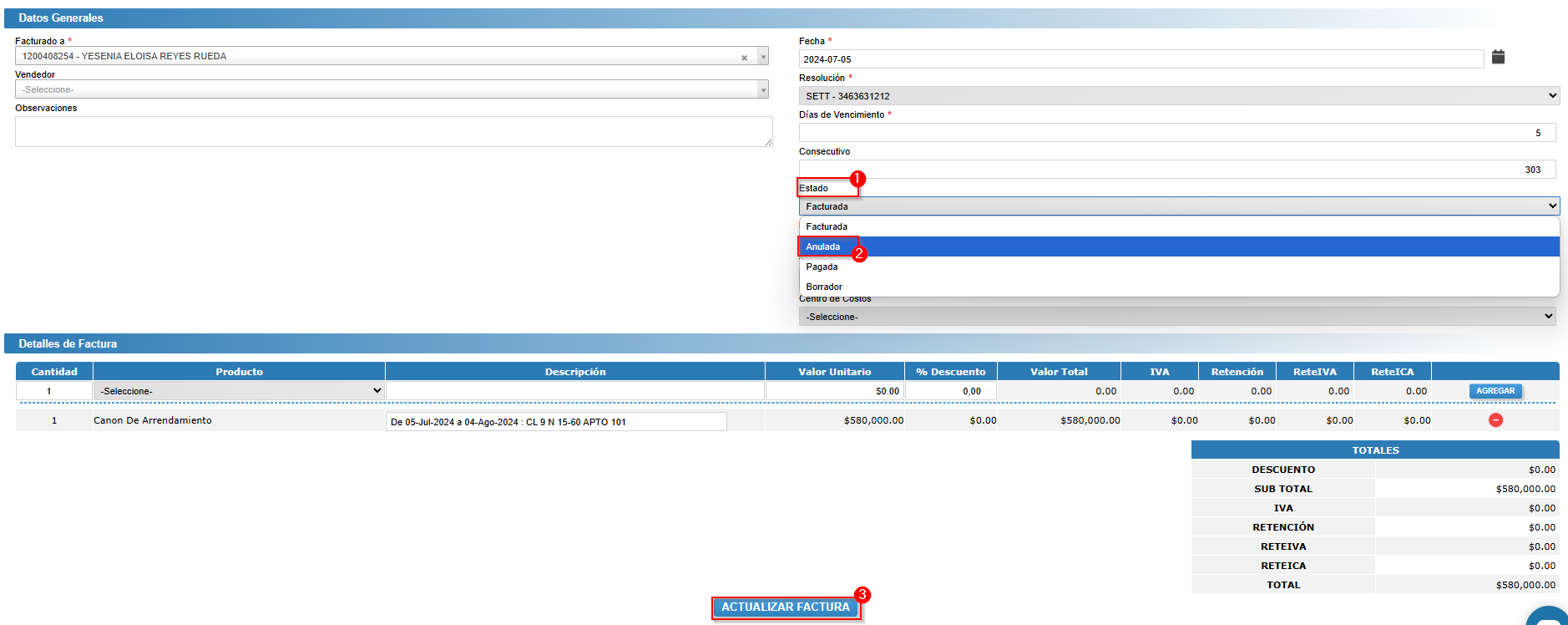This screenshot has width=1568, height=625.
Task: Open the Centro de Costos dropdown
Action: 1178,317
